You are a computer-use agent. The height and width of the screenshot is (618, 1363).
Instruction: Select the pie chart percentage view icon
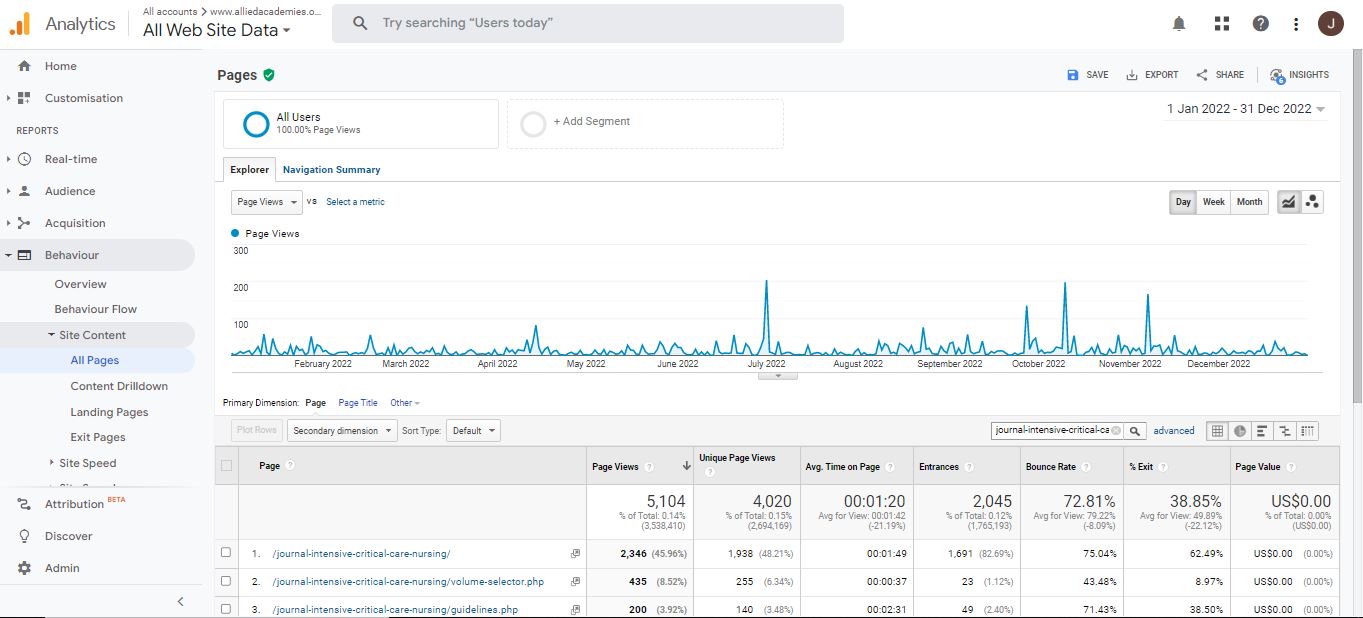point(1240,431)
